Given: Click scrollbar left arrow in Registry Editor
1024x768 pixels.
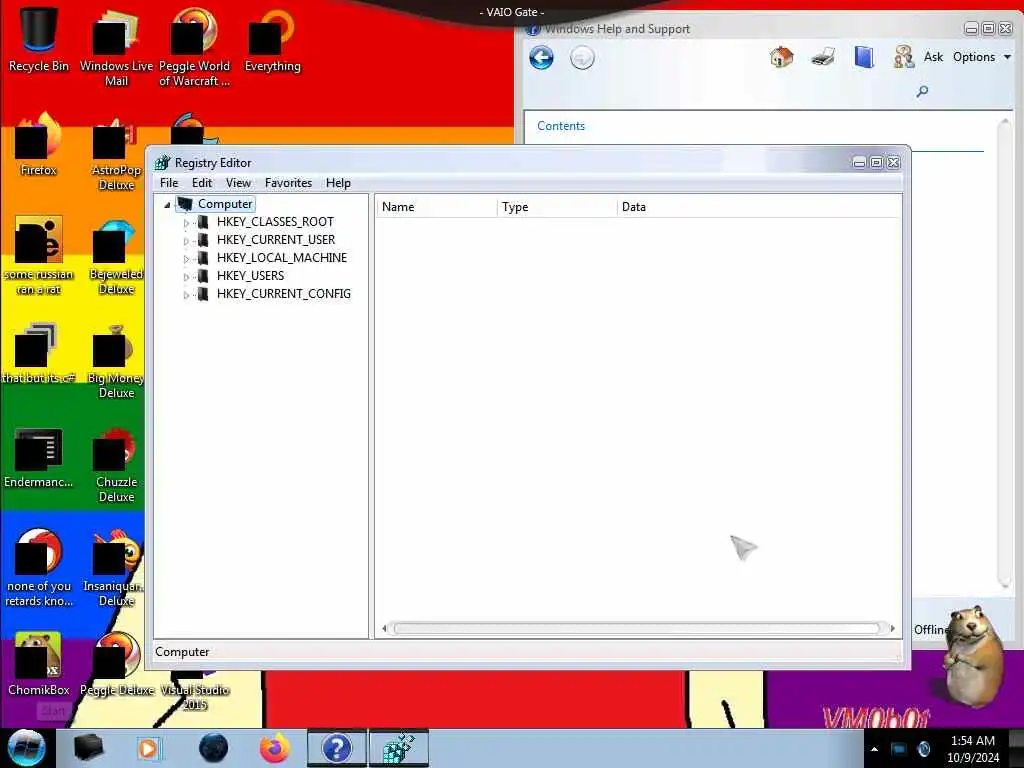Looking at the screenshot, I should tap(384, 628).
